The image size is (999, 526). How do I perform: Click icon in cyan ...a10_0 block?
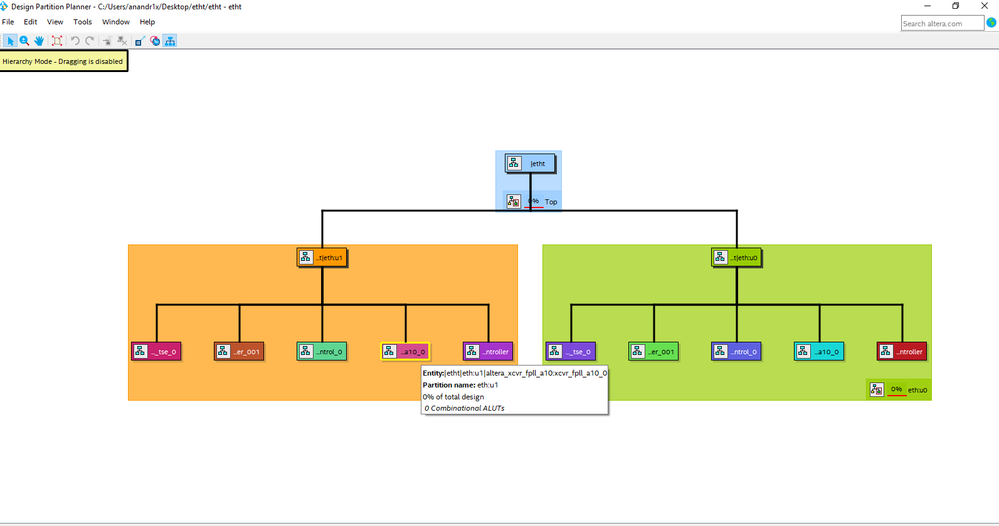803,352
